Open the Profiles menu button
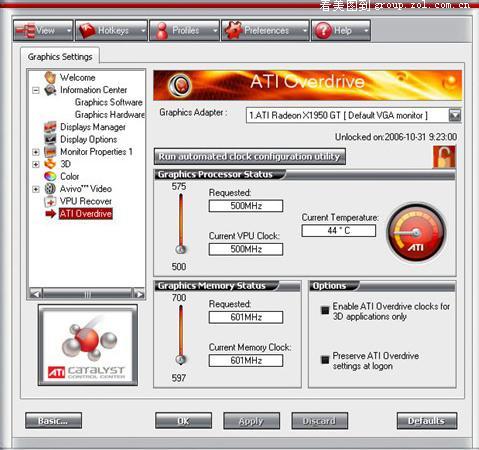The image size is (479, 450). (185, 30)
